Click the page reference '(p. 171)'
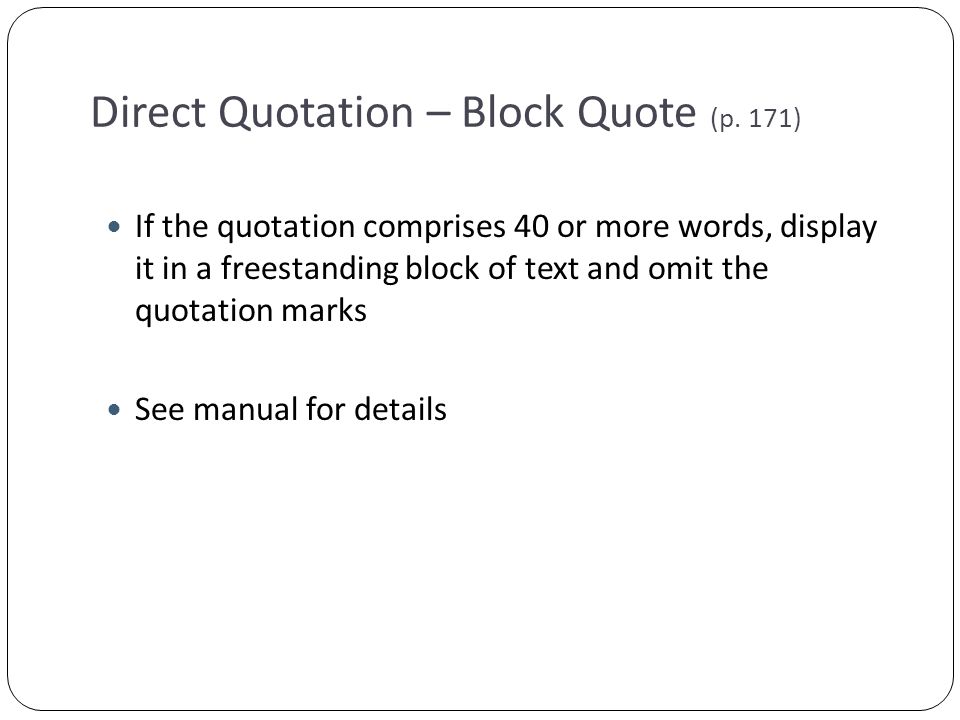960x720 pixels. pyautogui.click(x=756, y=118)
